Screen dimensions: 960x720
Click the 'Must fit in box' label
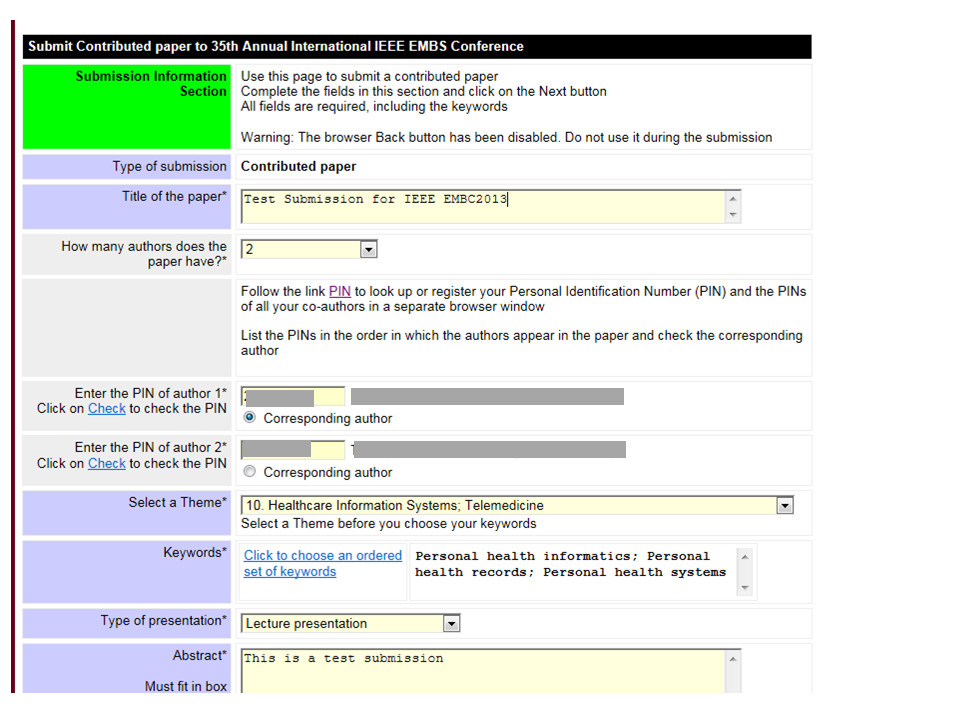(186, 686)
